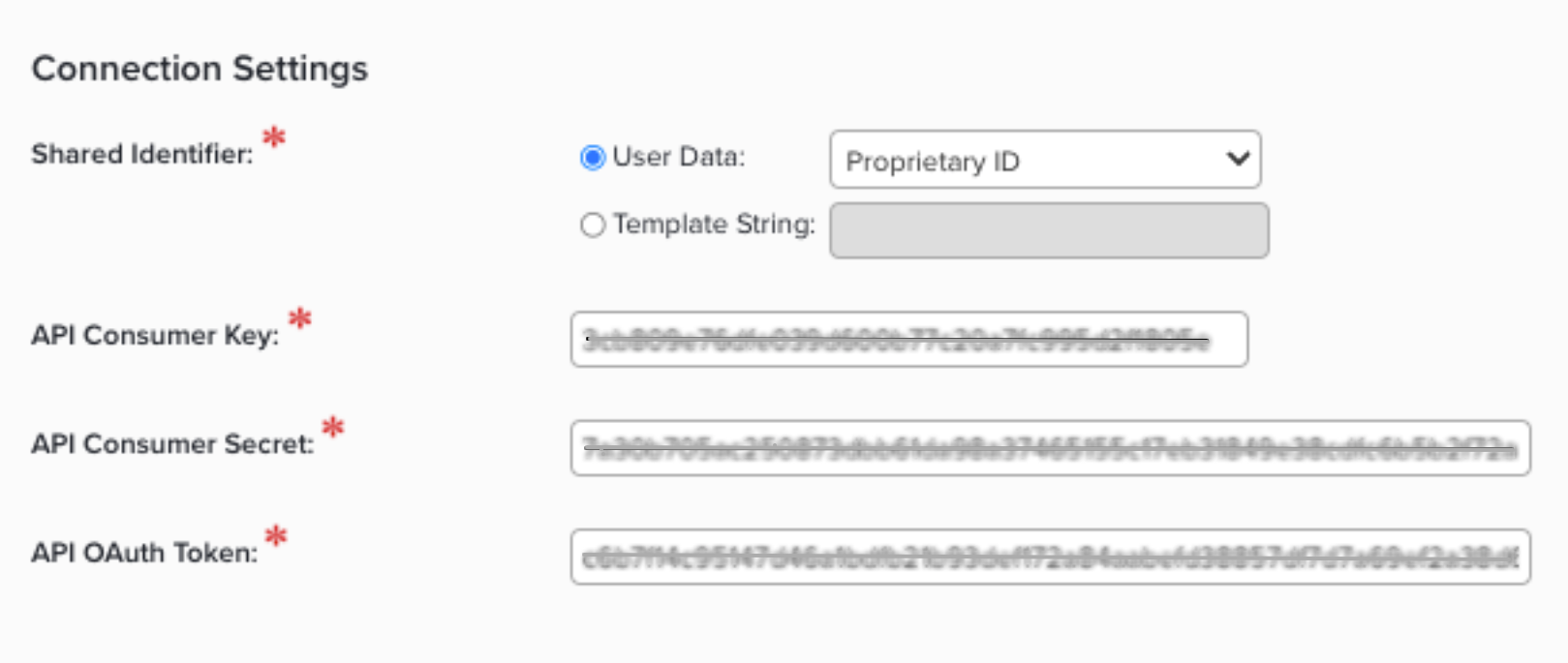Click the Proprietary ID selected value text
The width and height of the screenshot is (1568, 663).
pos(933,162)
